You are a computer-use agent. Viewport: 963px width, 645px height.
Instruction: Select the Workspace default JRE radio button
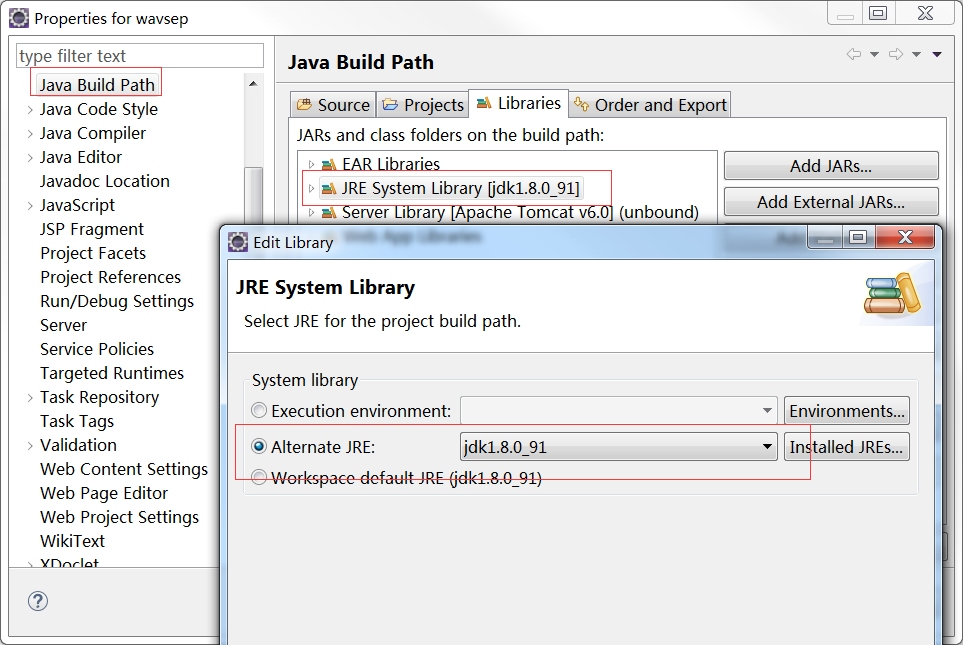point(259,477)
